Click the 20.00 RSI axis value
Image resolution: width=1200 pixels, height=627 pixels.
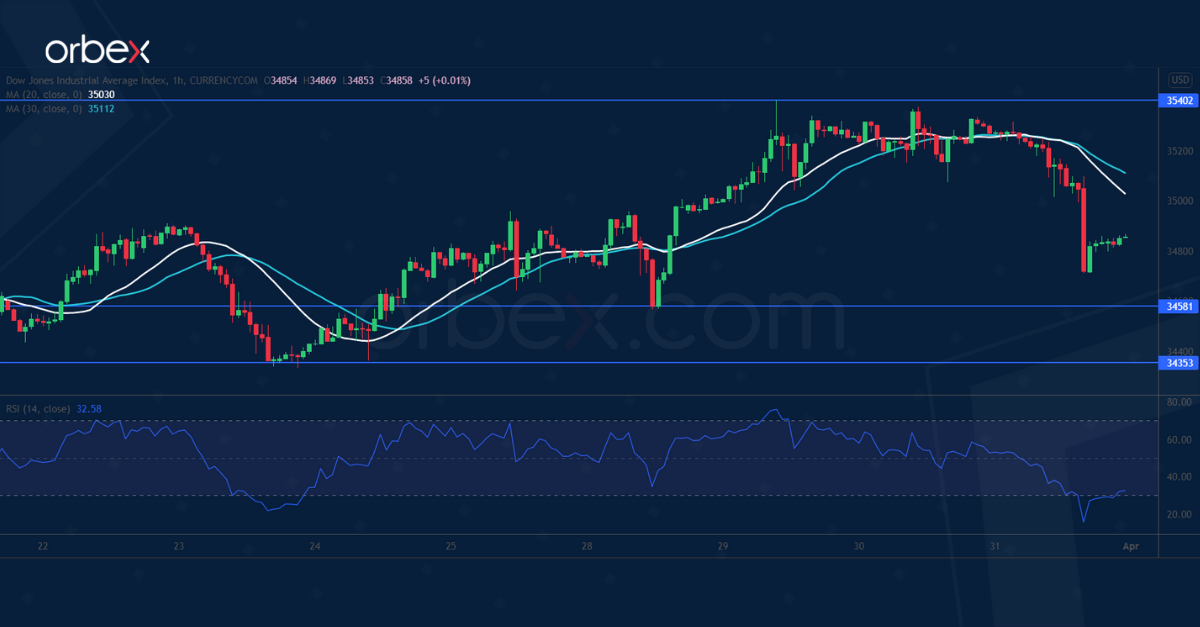pos(1178,514)
